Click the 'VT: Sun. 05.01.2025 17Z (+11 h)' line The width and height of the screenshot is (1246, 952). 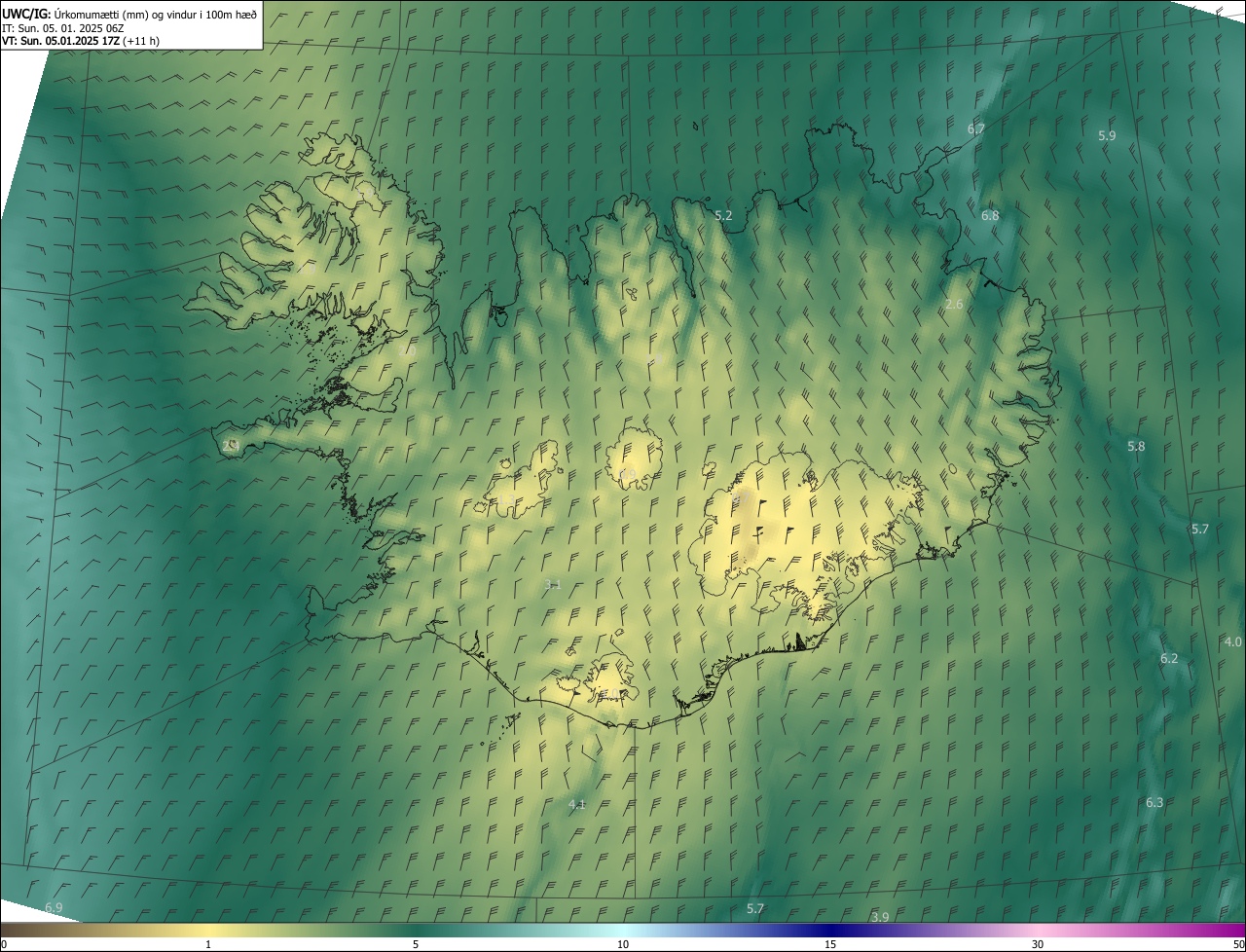81,41
